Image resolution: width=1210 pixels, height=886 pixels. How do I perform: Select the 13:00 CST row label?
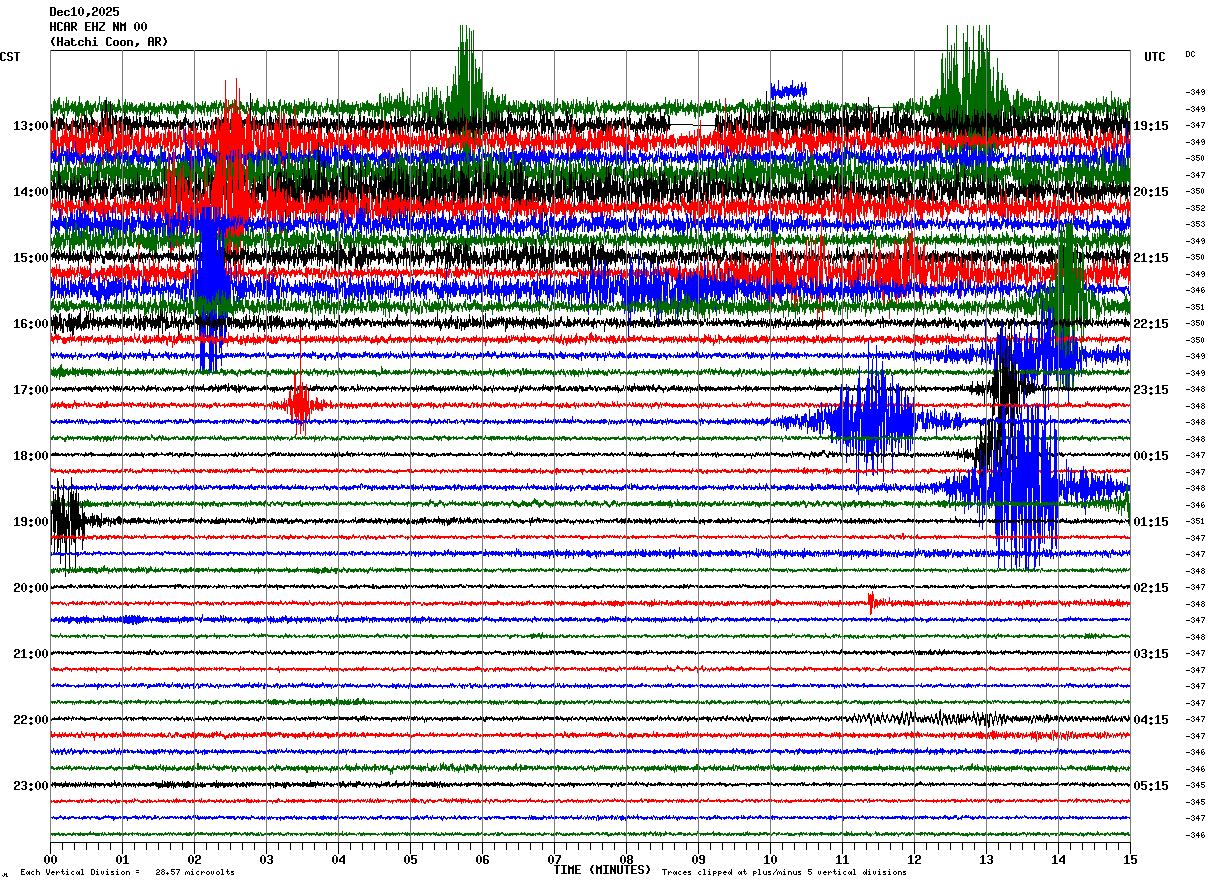coord(30,126)
